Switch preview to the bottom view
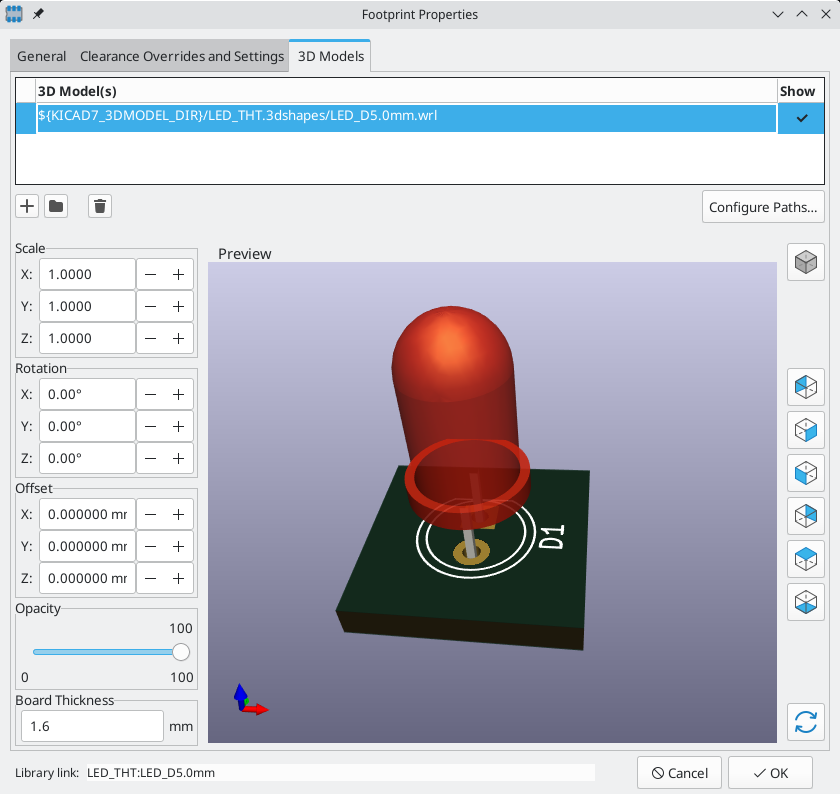Image resolution: width=840 pixels, height=794 pixels. tap(806, 602)
